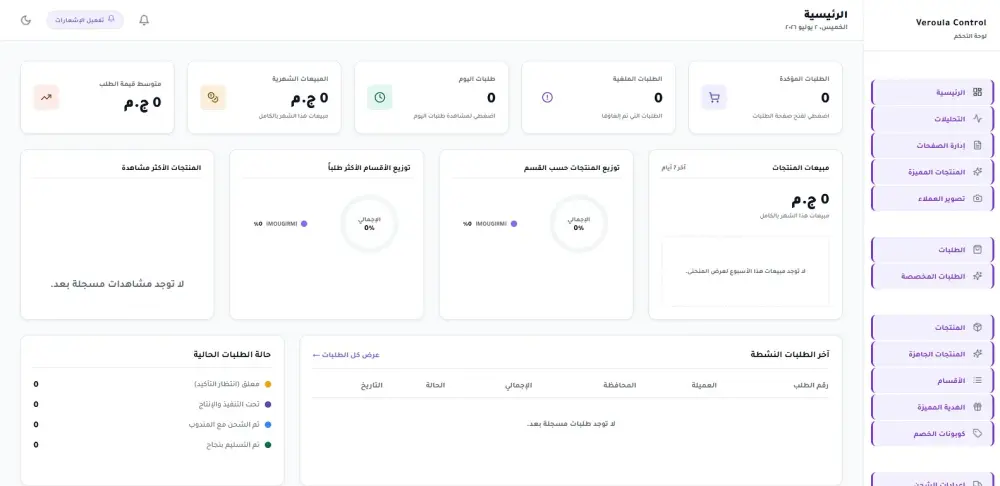The height and width of the screenshot is (486, 1000).
Task: Click the clock icon in طلبات اليوم card
Action: click(x=379, y=98)
